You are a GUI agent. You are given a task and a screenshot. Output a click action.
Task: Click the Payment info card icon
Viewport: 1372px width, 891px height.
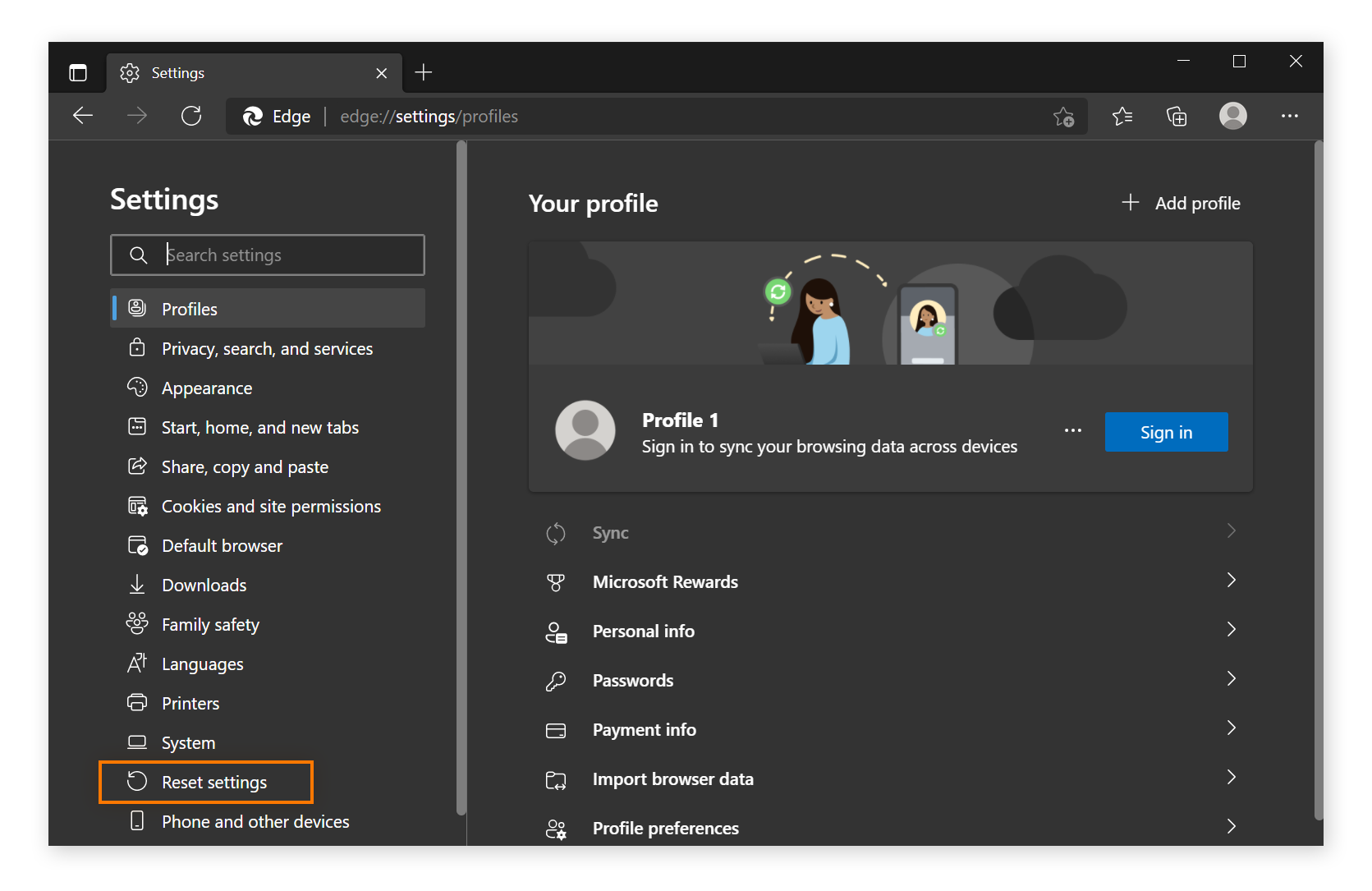click(556, 730)
